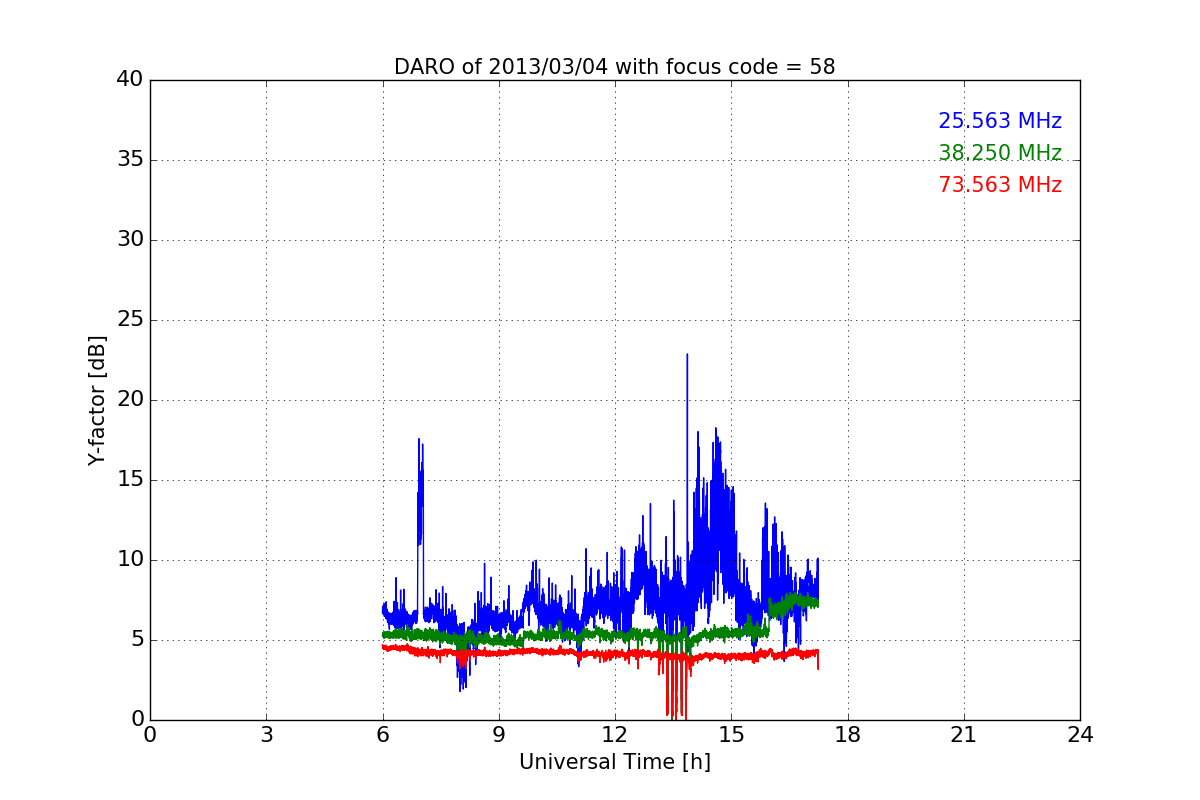Image resolution: width=1200 pixels, height=800 pixels.
Task: Click y-axis tick label 25
Action: (x=130, y=320)
